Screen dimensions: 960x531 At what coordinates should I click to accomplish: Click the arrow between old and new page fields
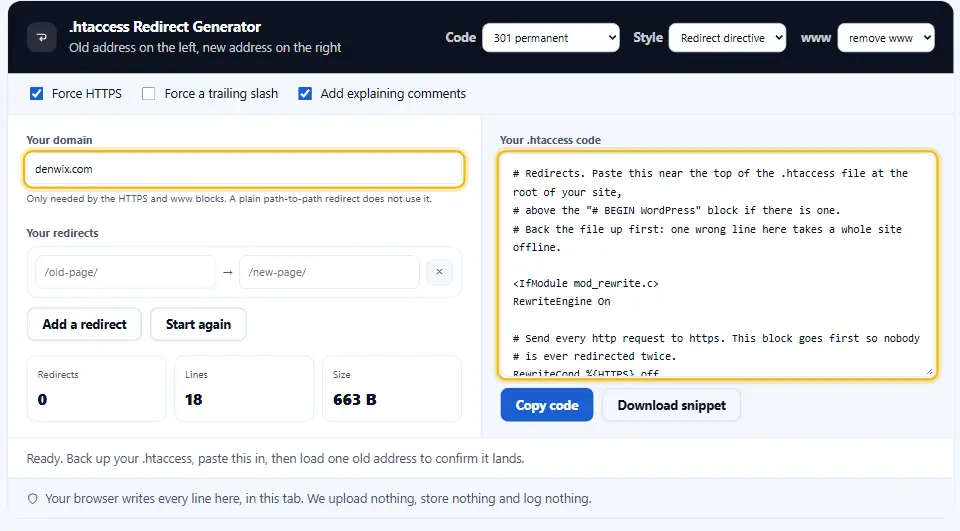coord(228,272)
